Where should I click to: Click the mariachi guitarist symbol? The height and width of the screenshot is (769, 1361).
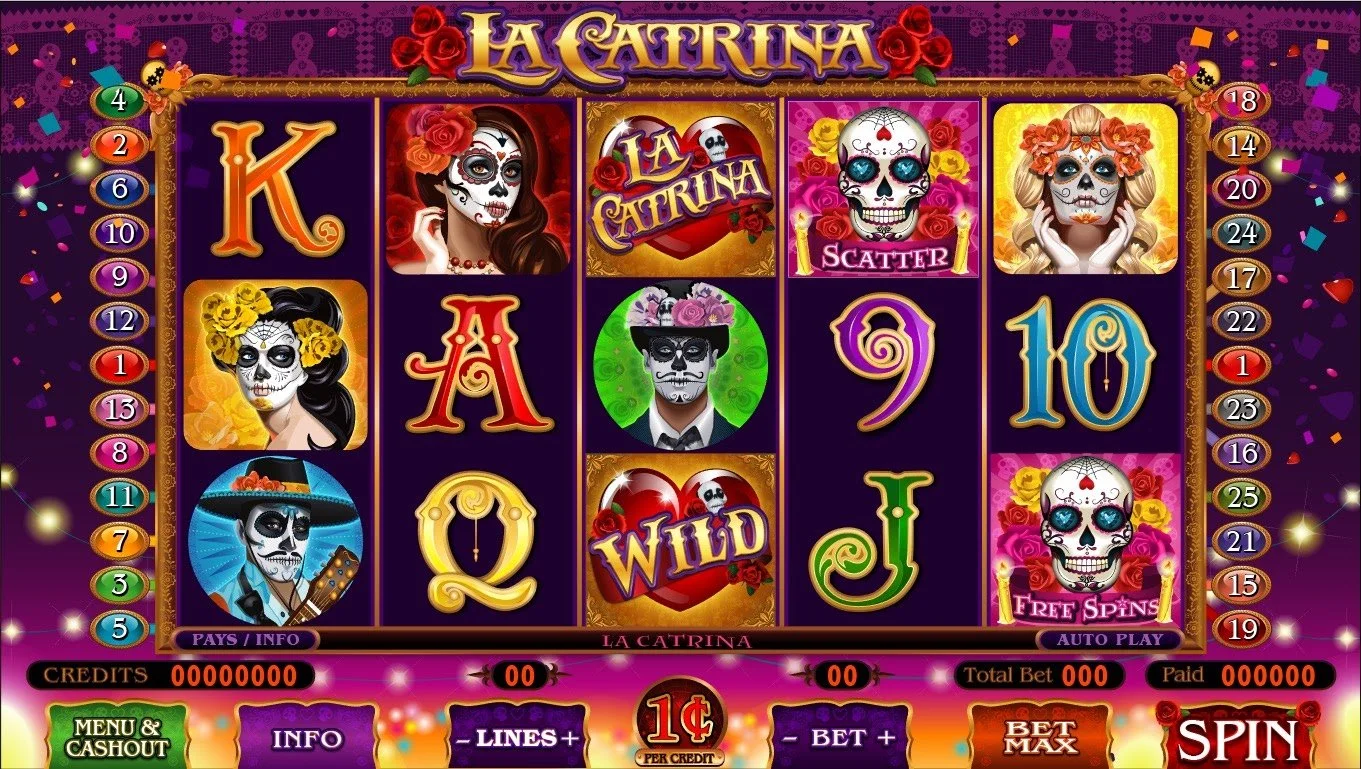tap(275, 542)
